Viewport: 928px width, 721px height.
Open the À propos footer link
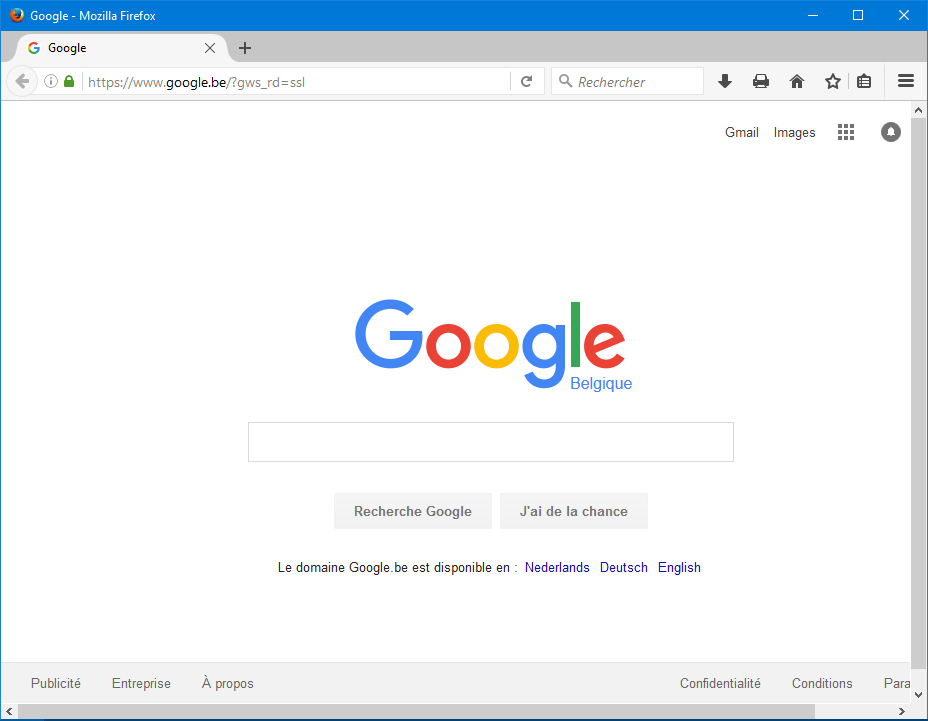(x=227, y=683)
